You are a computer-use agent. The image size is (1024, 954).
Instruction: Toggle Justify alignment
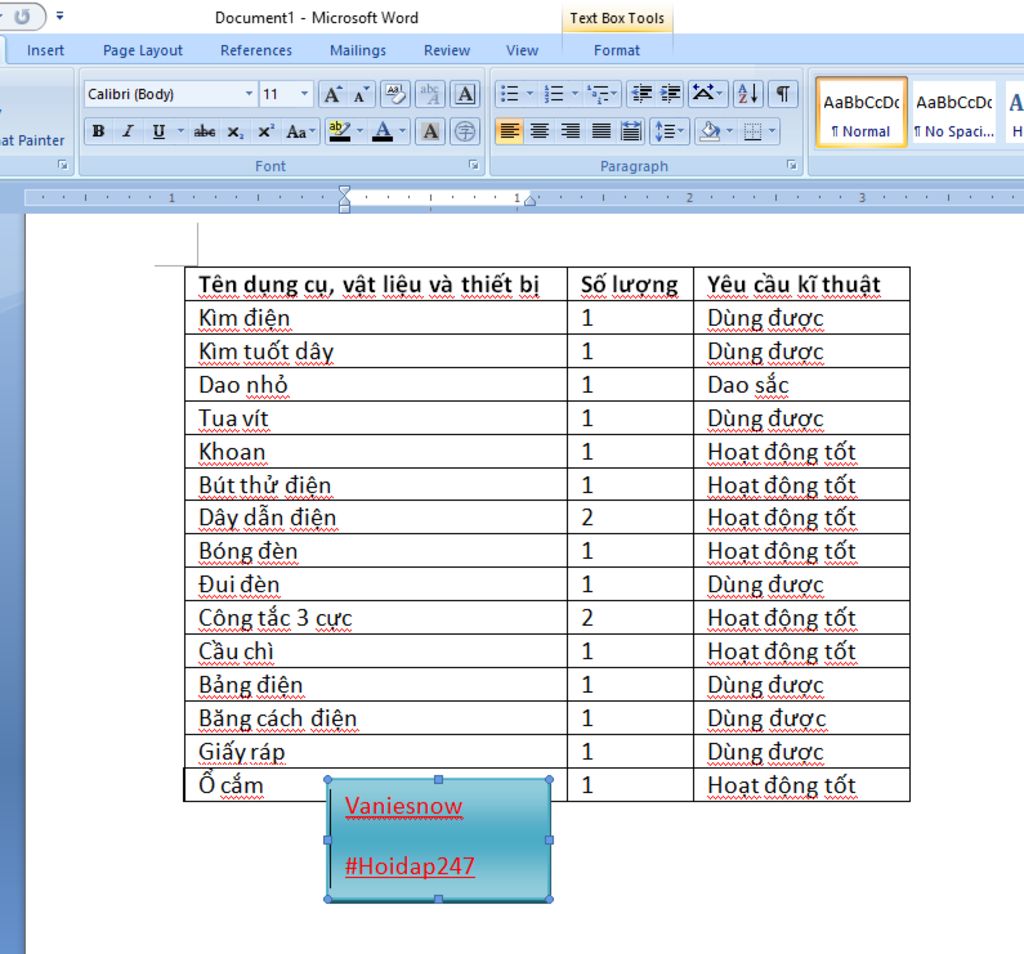[601, 131]
